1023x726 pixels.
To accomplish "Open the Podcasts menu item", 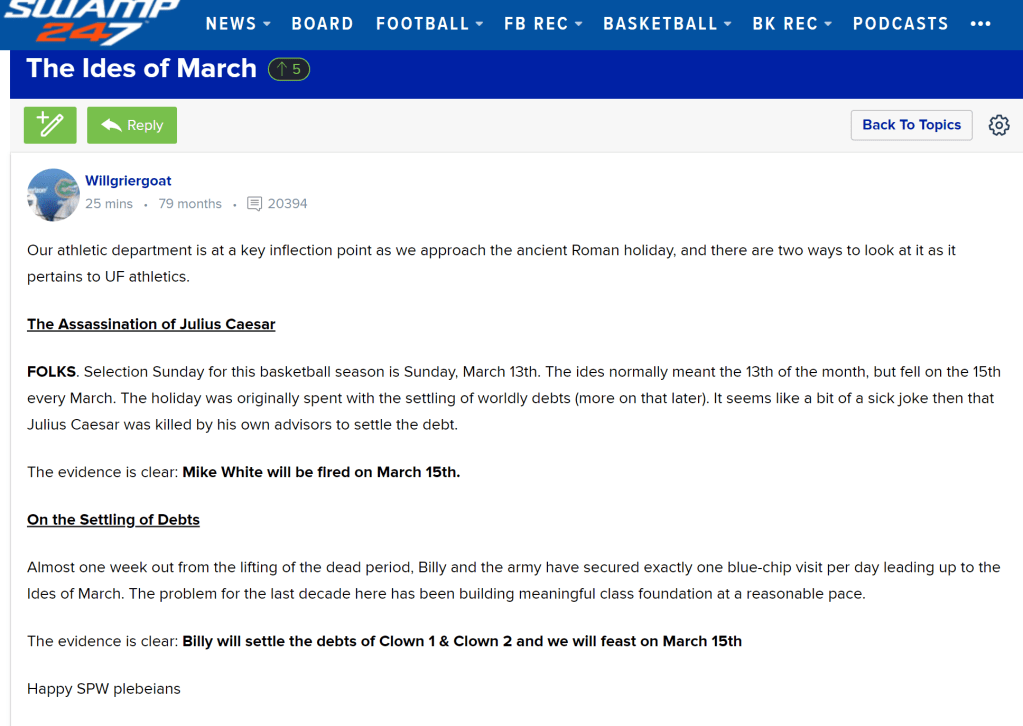I will point(900,24).
